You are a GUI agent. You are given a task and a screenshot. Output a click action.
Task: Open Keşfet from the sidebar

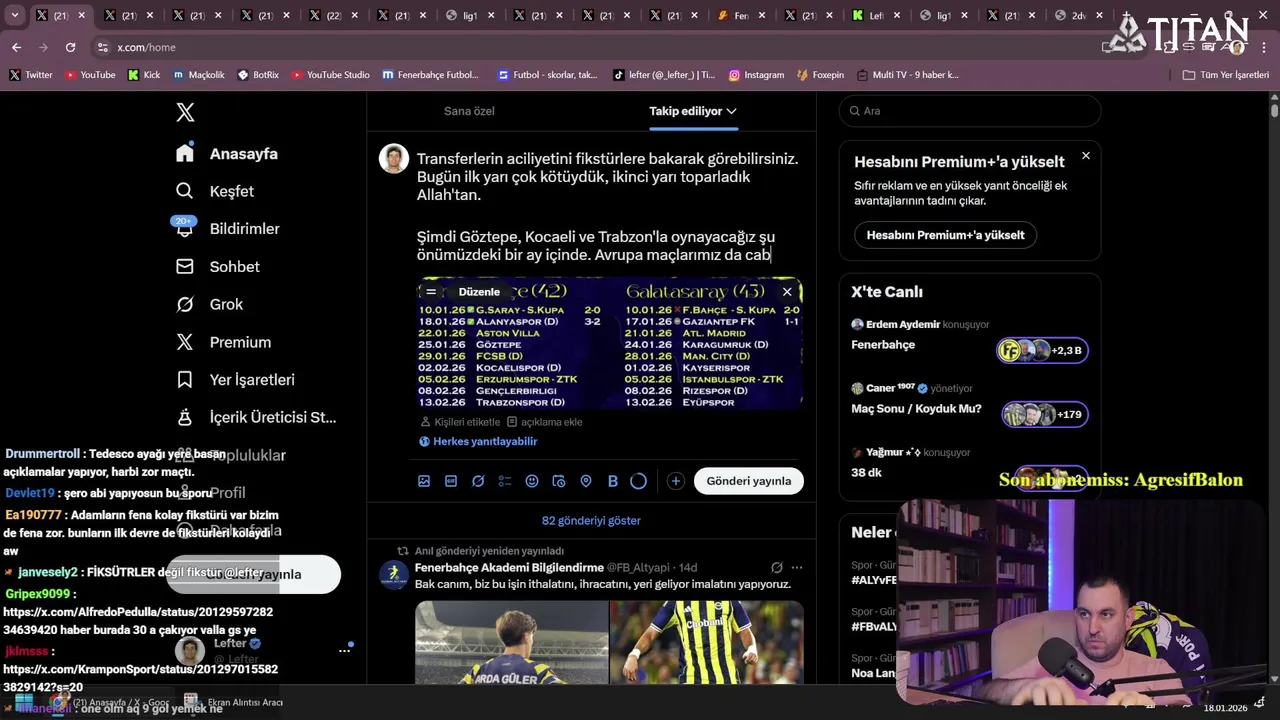(215, 191)
